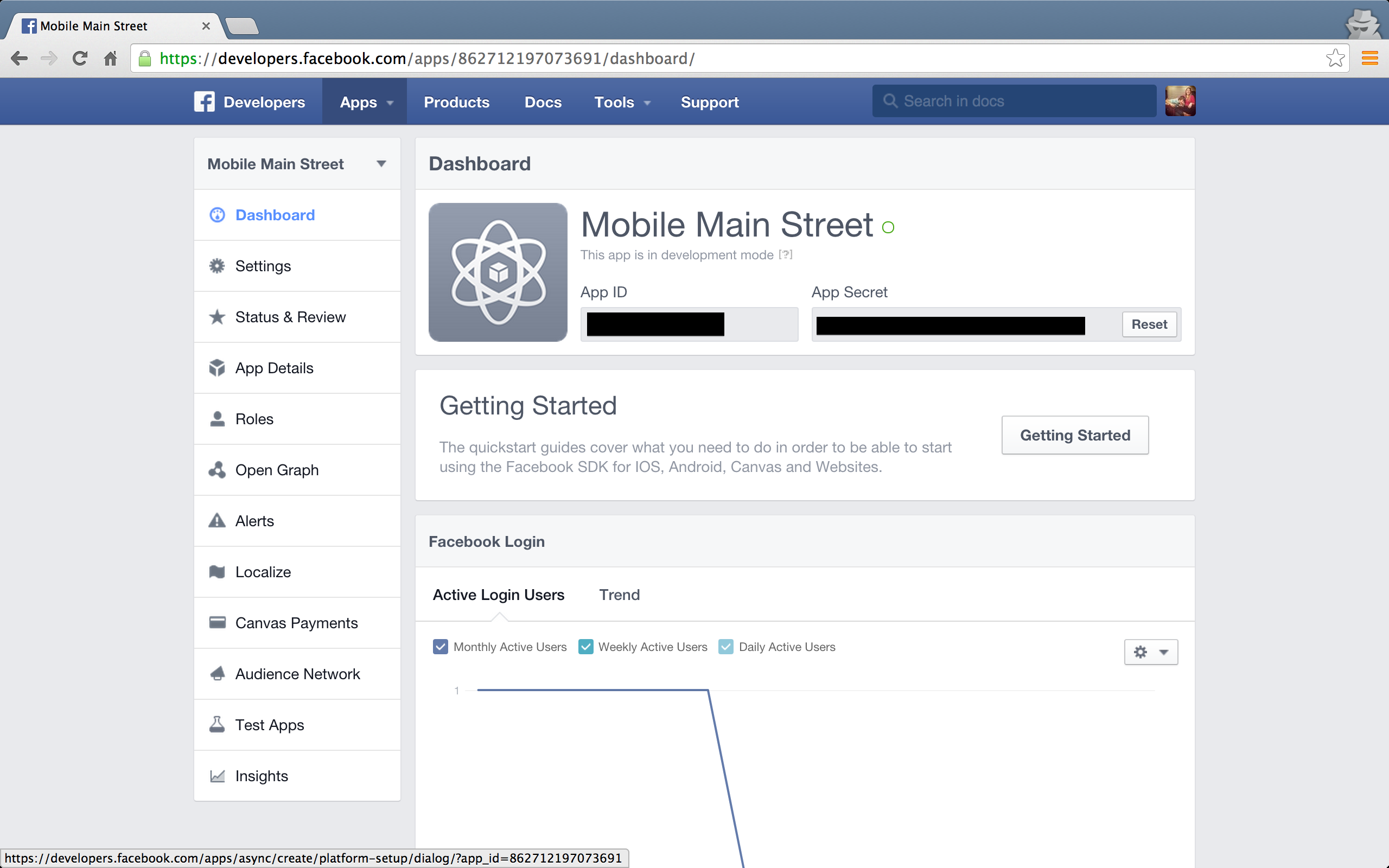Bookmark page with the star icon
This screenshot has width=1389, height=868.
1335,58
